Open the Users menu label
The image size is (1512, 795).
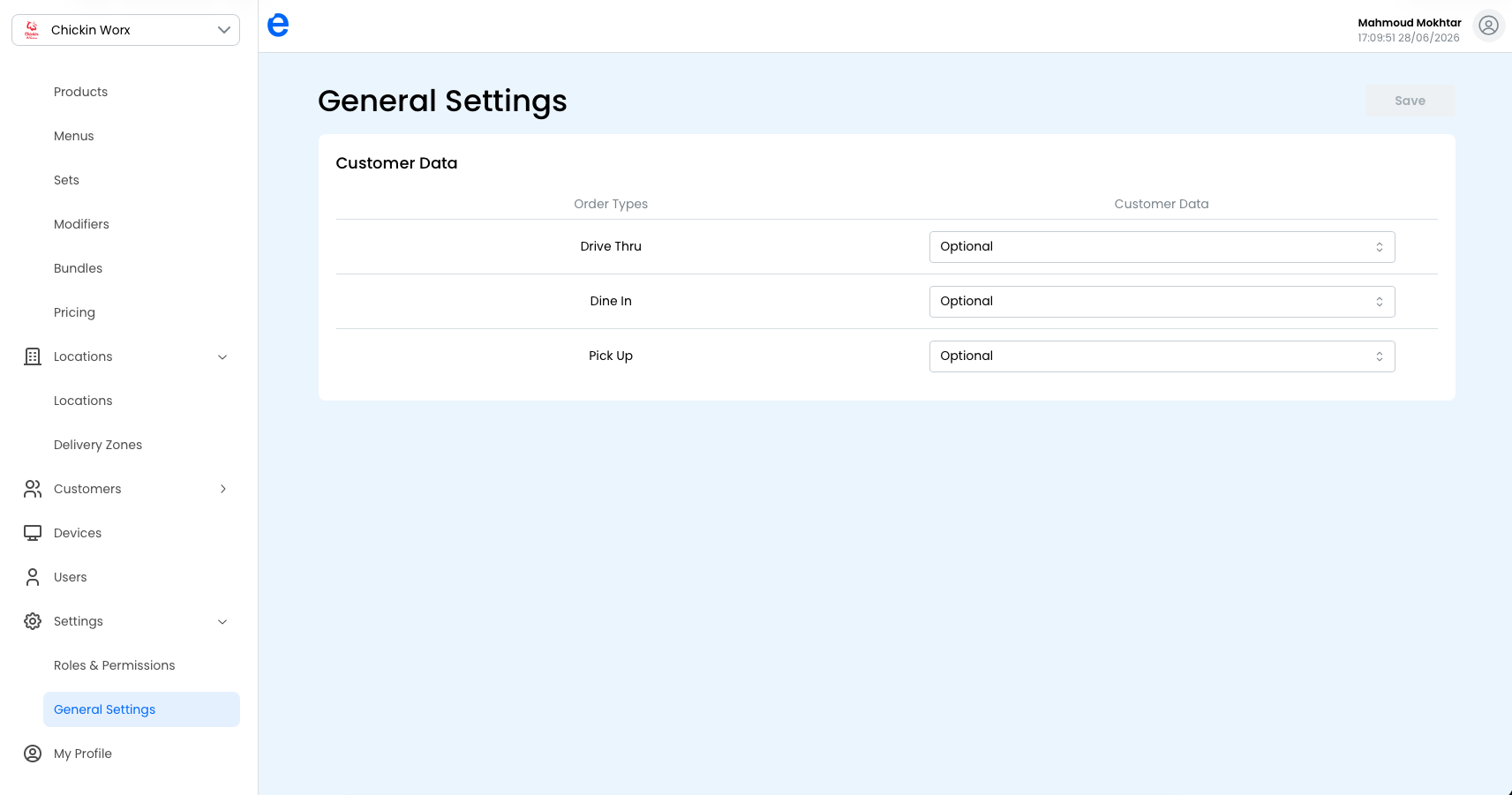coord(70,577)
